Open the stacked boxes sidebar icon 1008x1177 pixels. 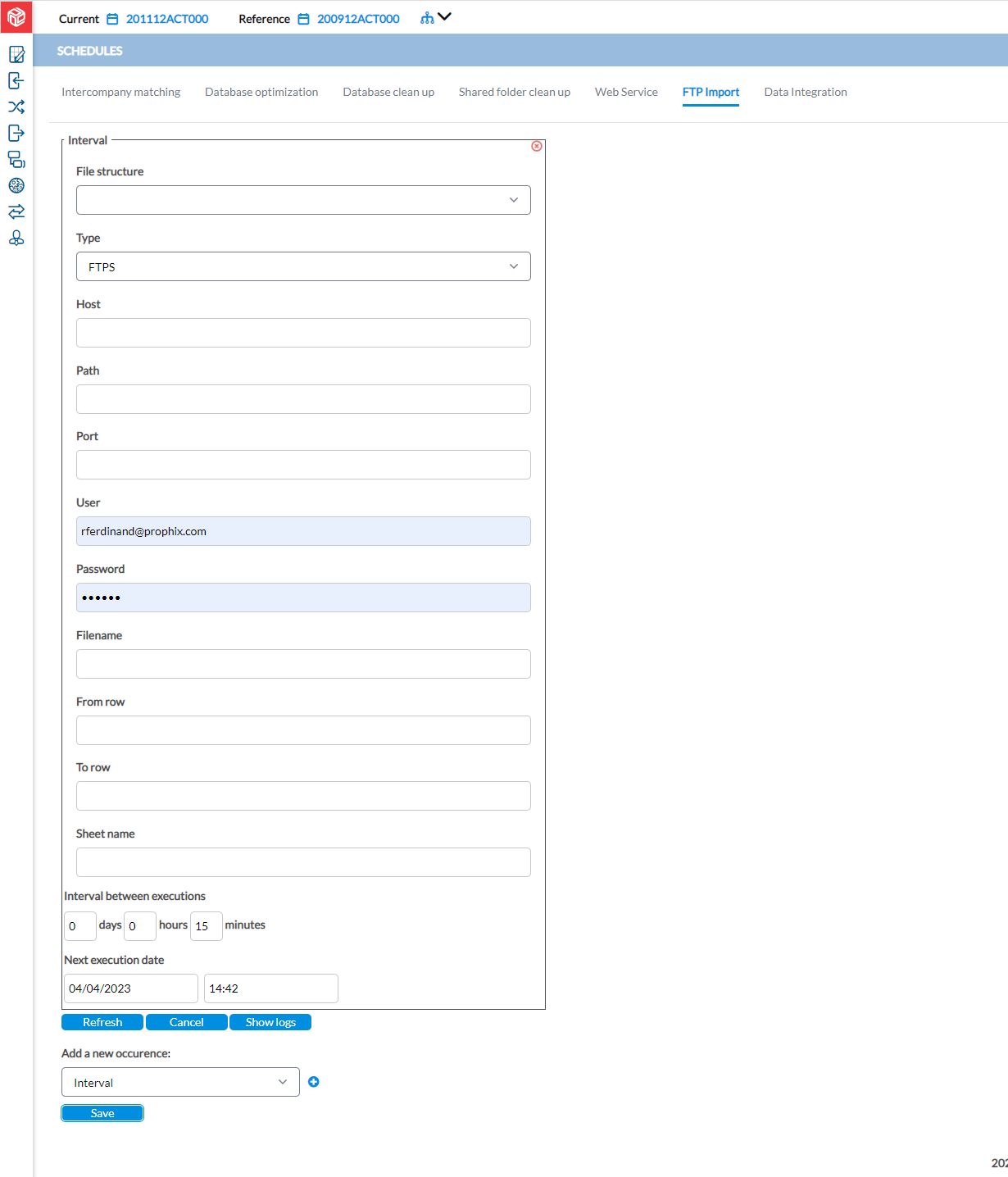(16, 159)
